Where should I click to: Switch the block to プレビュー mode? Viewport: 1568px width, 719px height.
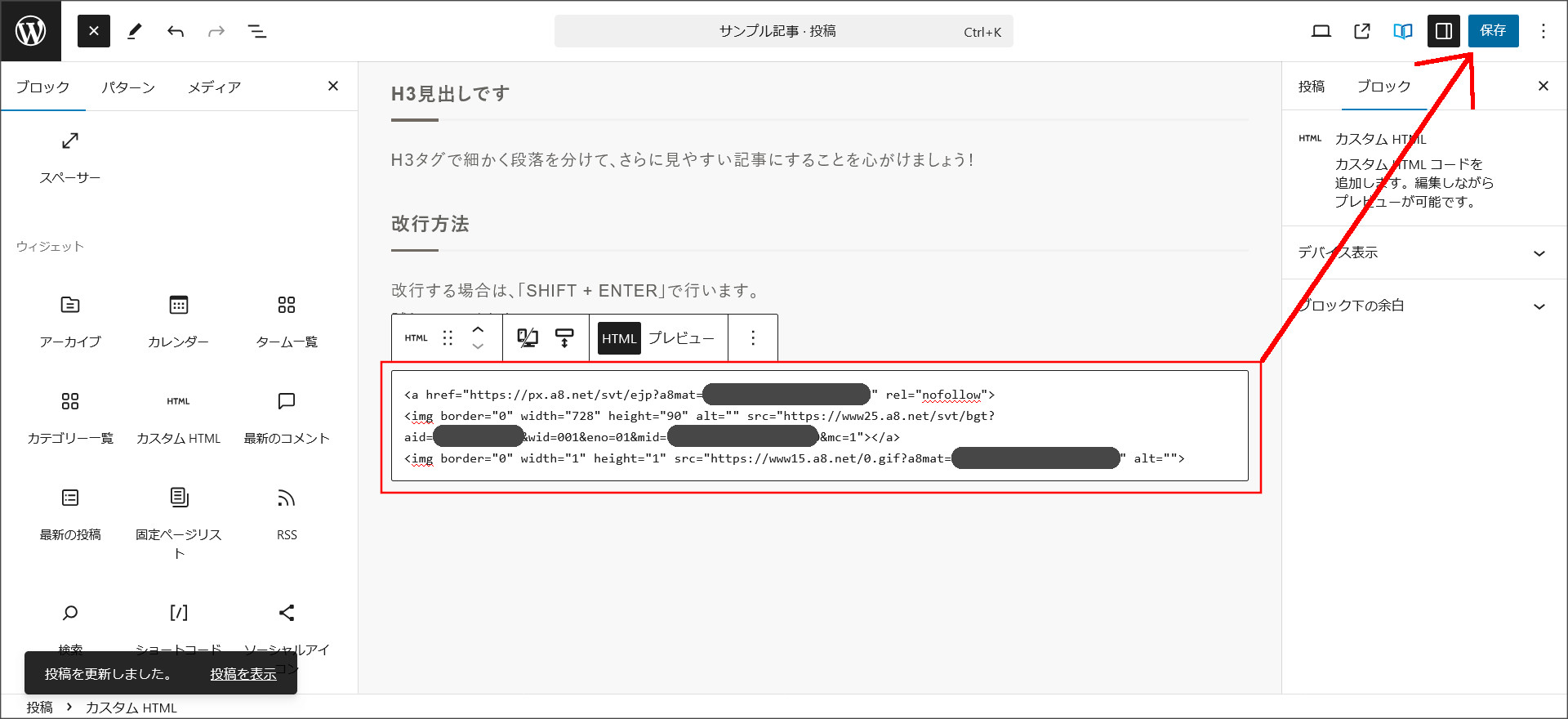pos(681,338)
